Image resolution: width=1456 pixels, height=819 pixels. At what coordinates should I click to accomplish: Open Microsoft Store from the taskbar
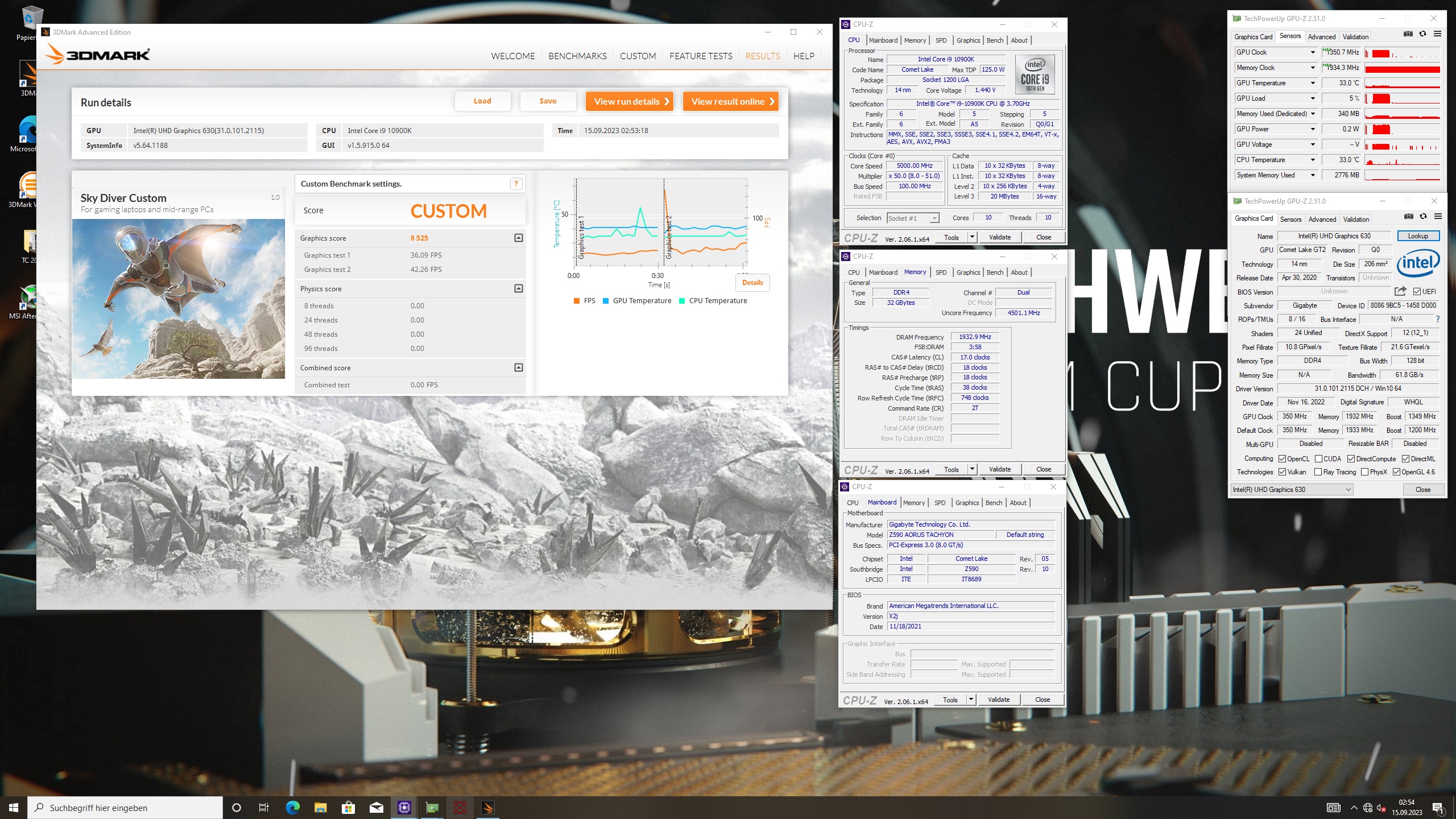click(x=348, y=808)
